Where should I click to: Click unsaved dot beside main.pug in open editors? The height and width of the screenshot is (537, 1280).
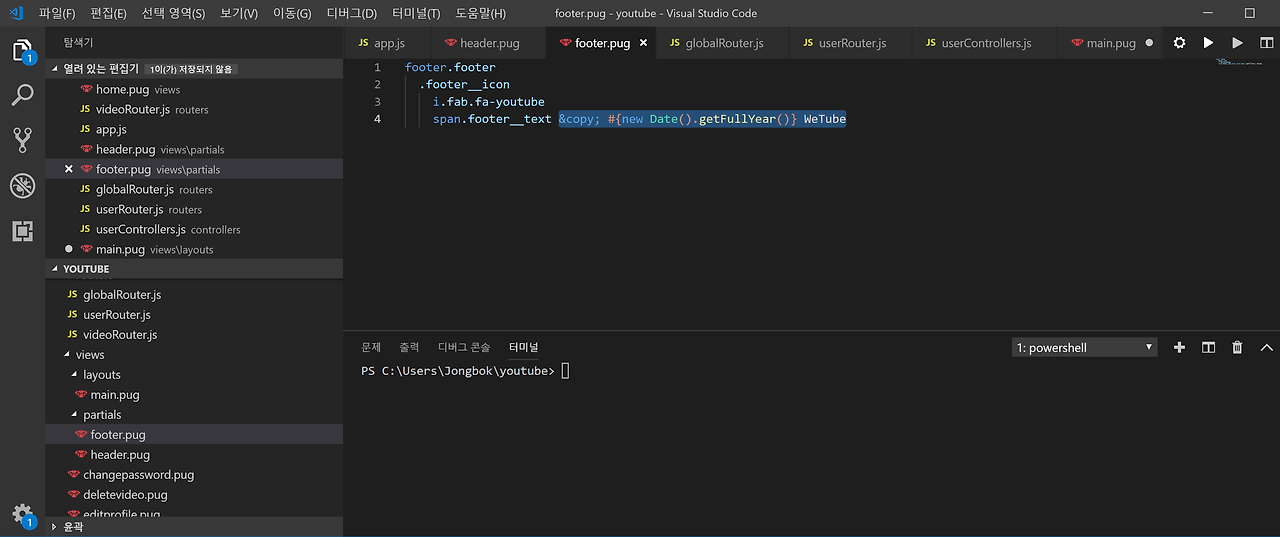click(x=68, y=249)
